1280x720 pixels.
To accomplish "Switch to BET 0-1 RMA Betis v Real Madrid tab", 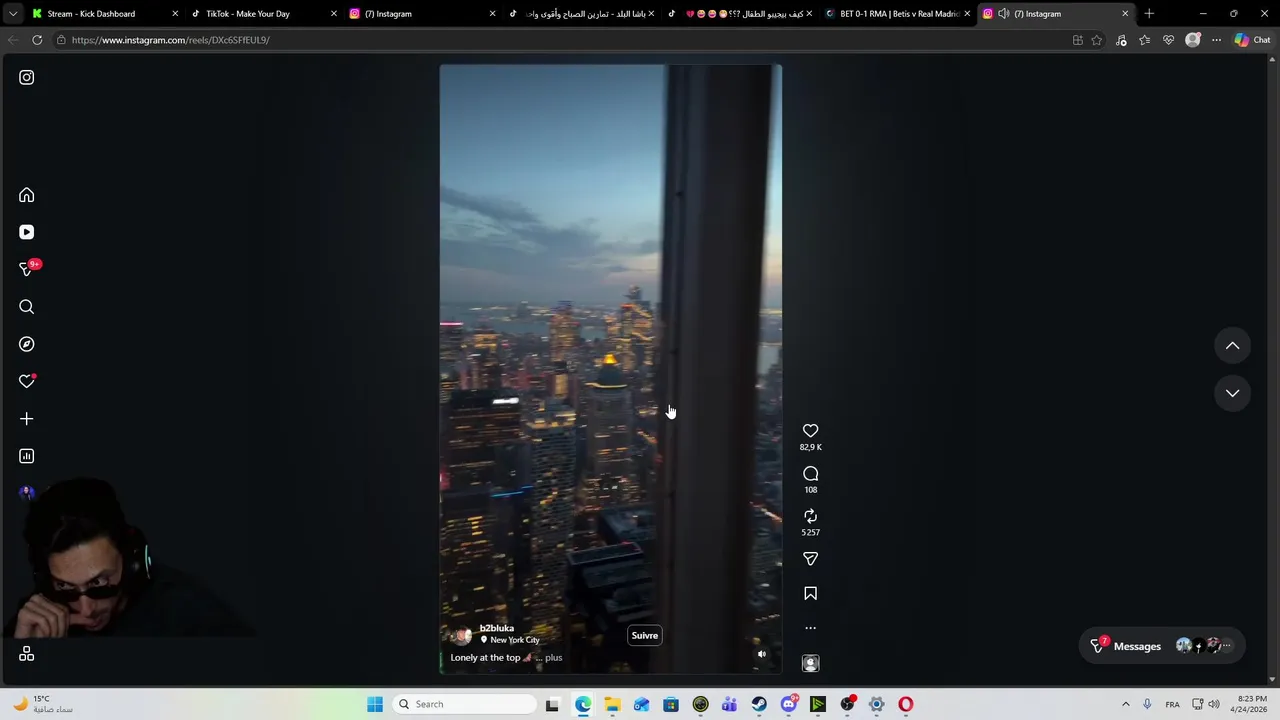I will pos(899,14).
